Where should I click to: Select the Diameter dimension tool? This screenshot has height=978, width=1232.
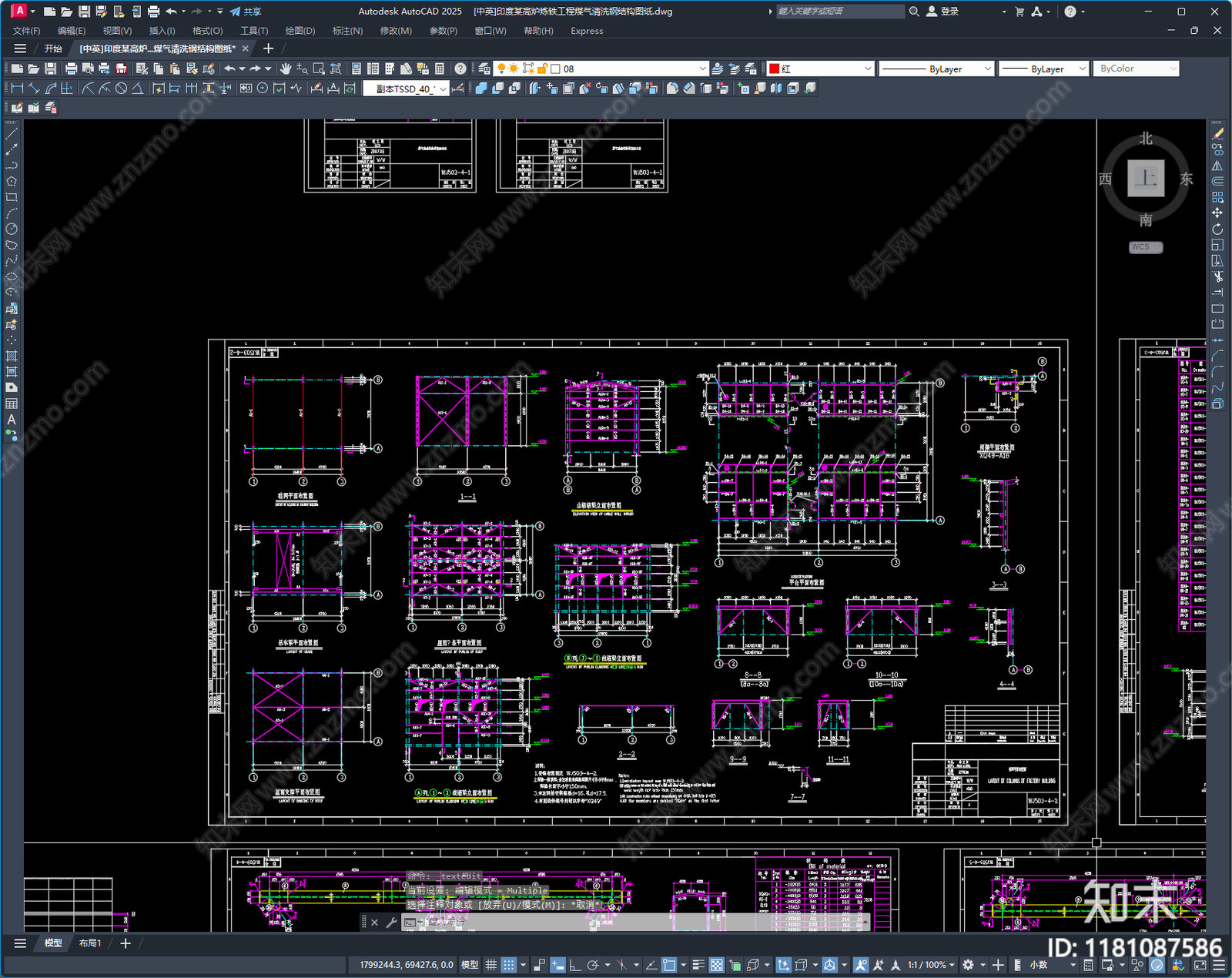121,89
